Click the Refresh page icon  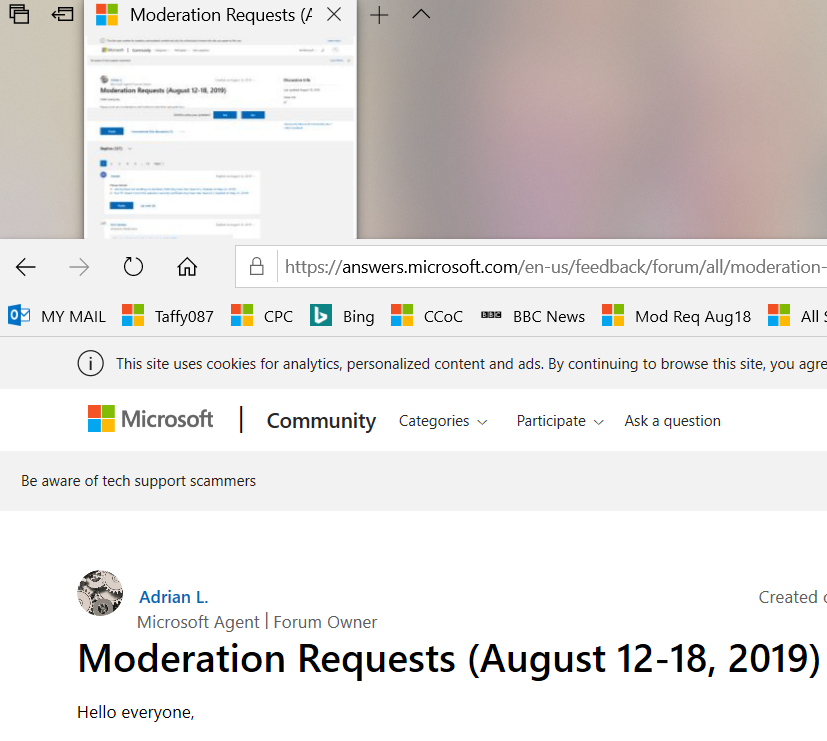click(x=133, y=267)
